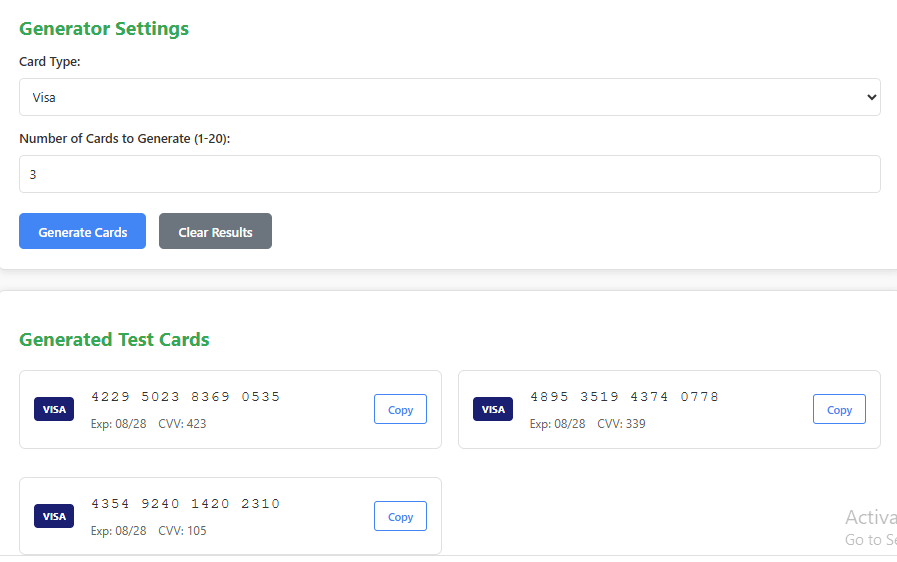Click the Number of Cards to Generate label

125,139
